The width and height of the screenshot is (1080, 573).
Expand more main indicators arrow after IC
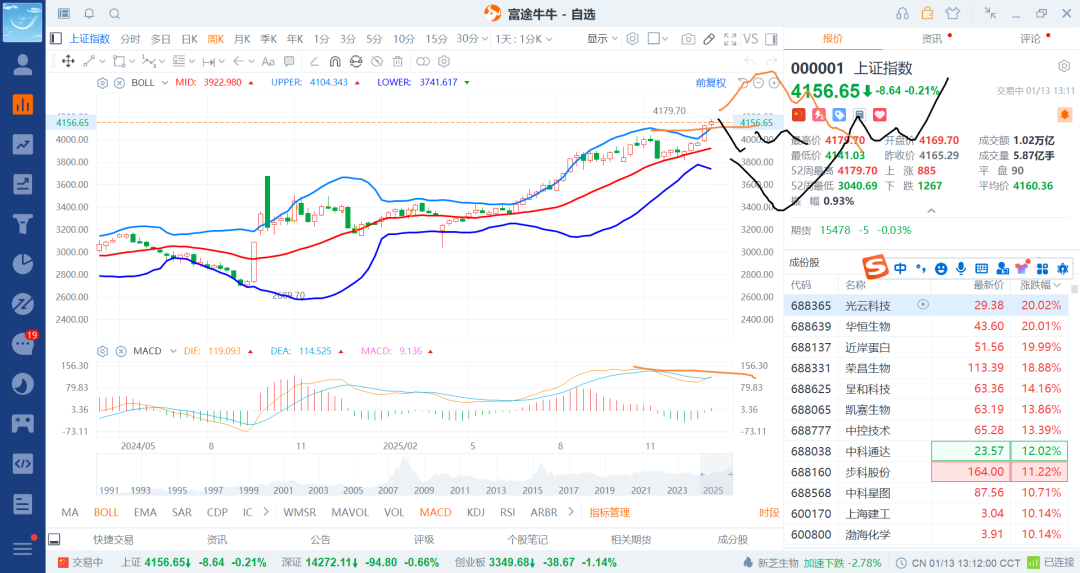coord(266,512)
